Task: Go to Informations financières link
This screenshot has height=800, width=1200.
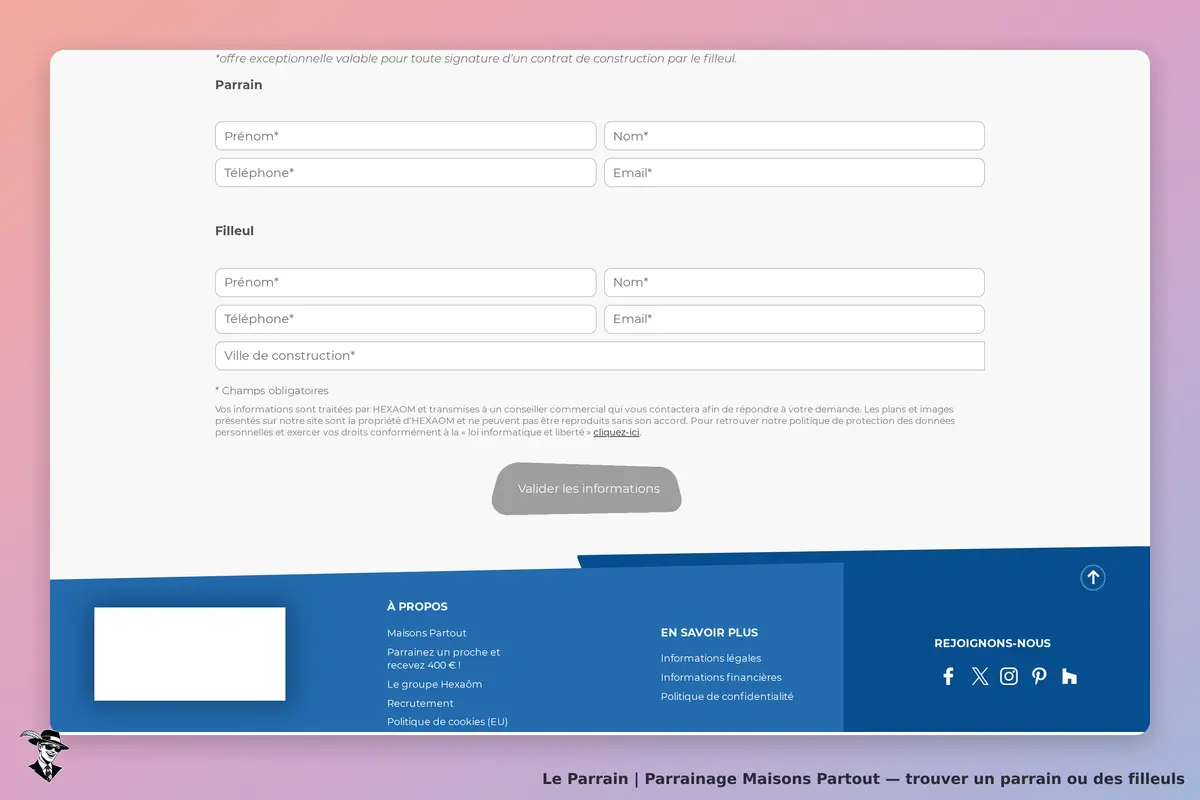Action: pos(721,677)
